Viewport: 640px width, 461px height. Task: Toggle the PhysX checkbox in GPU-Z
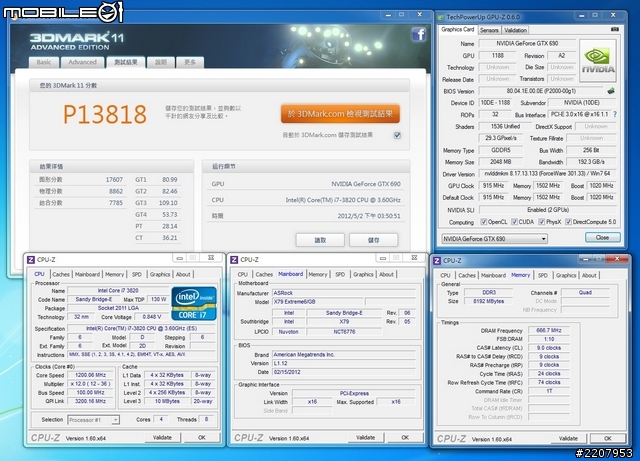(542, 222)
